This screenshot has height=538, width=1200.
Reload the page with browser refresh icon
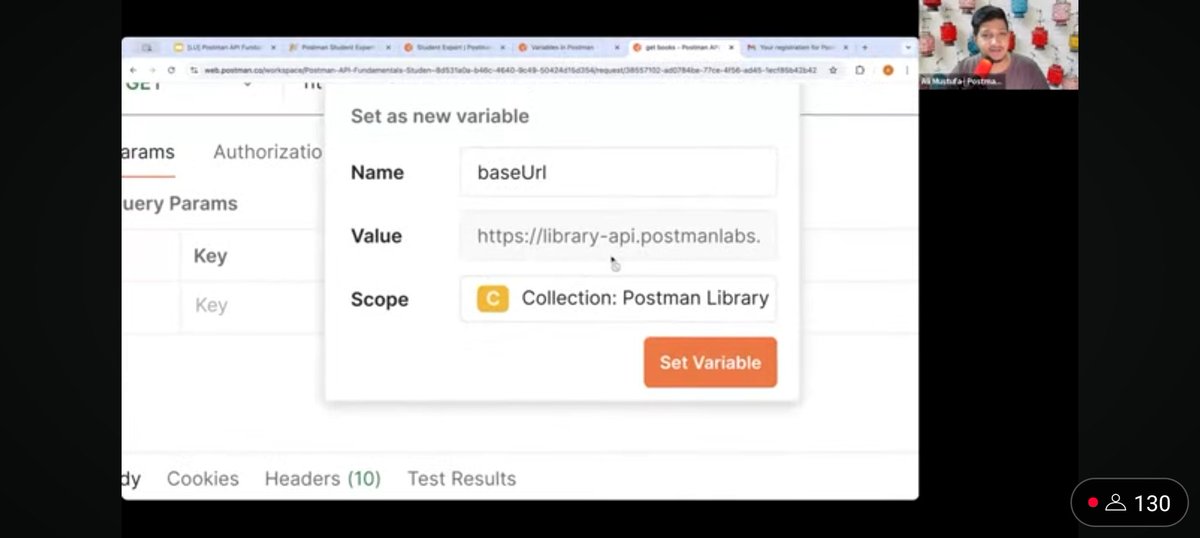pyautogui.click(x=172, y=70)
